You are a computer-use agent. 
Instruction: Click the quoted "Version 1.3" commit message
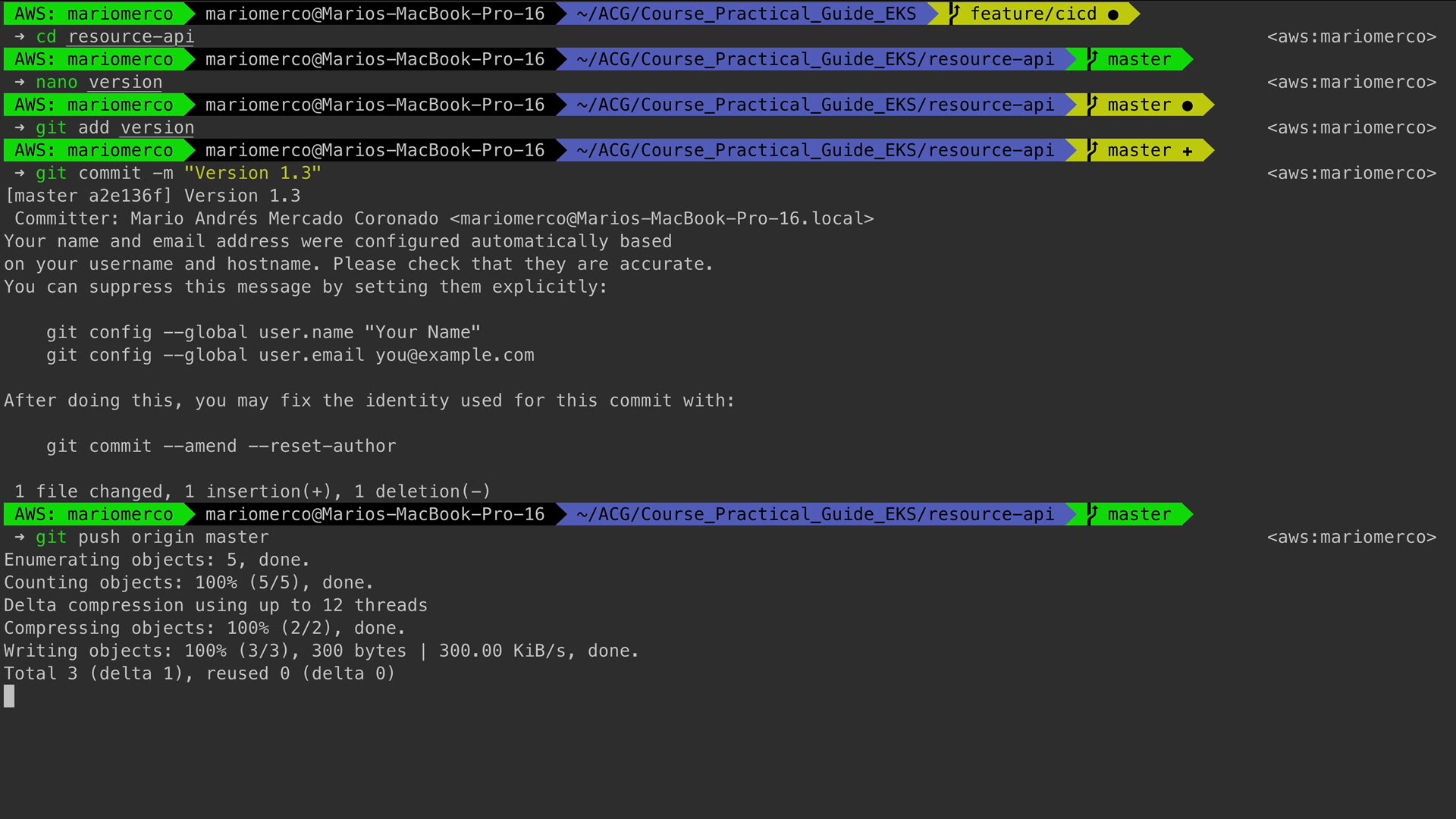(253, 173)
